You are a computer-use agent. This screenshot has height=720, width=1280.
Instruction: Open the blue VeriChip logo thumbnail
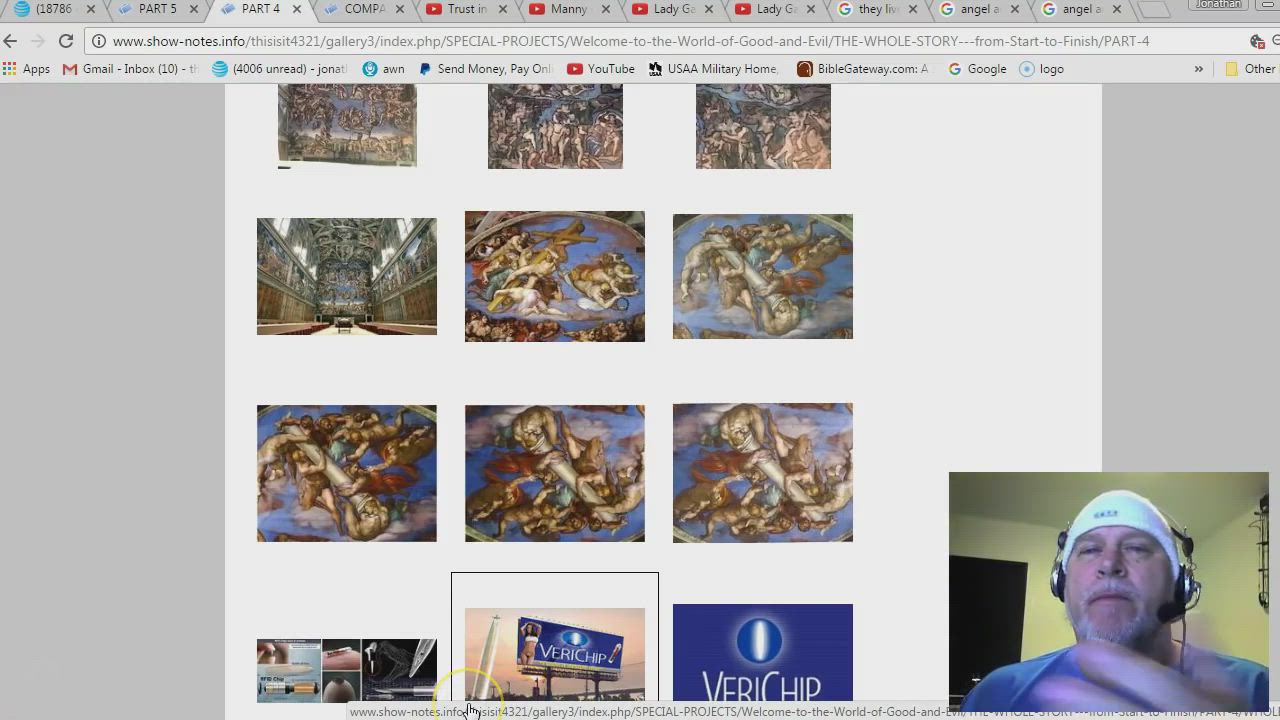(x=763, y=654)
